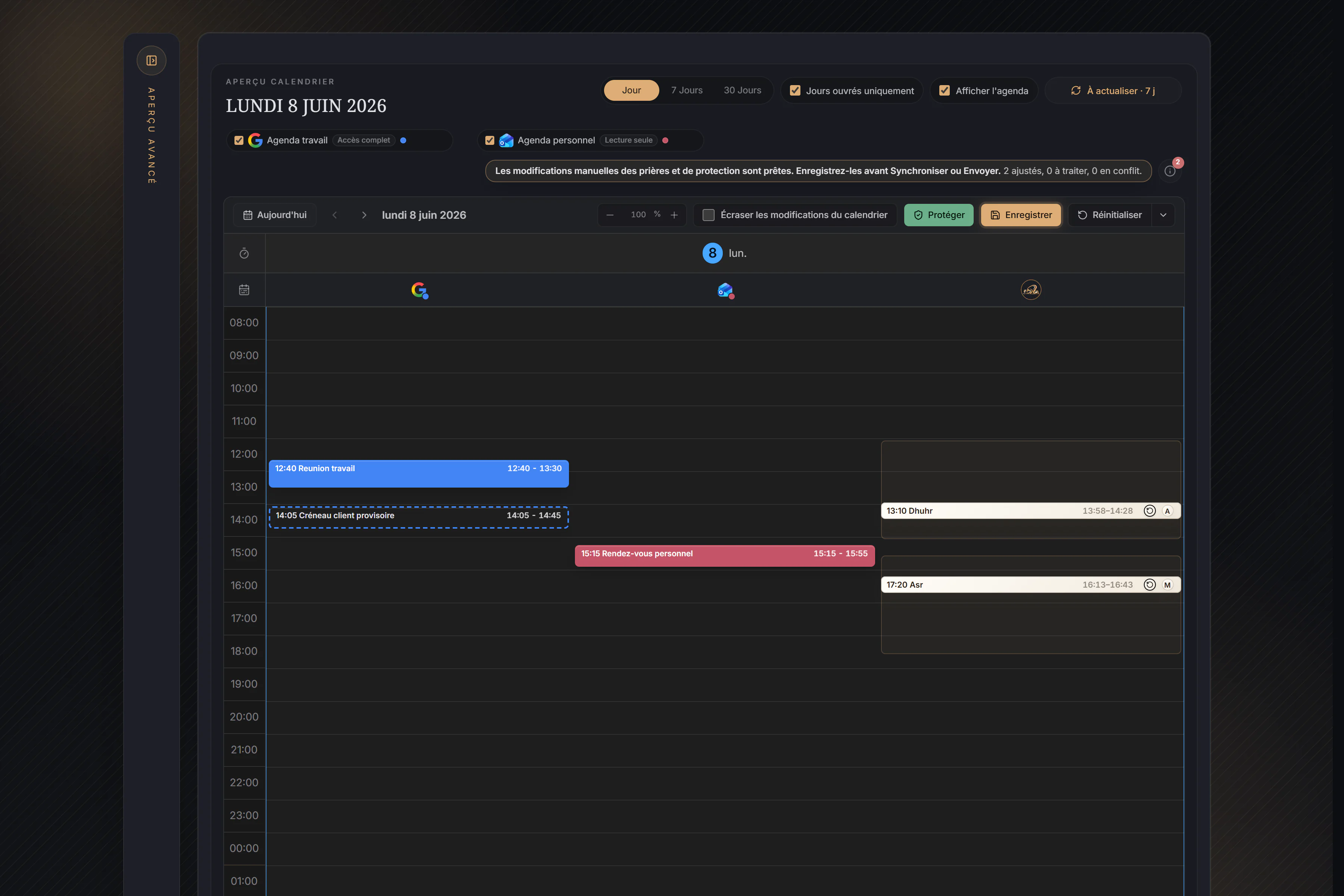Click the stopwatch icon in the calendar header
The height and width of the screenshot is (896, 1344).
pos(244,253)
